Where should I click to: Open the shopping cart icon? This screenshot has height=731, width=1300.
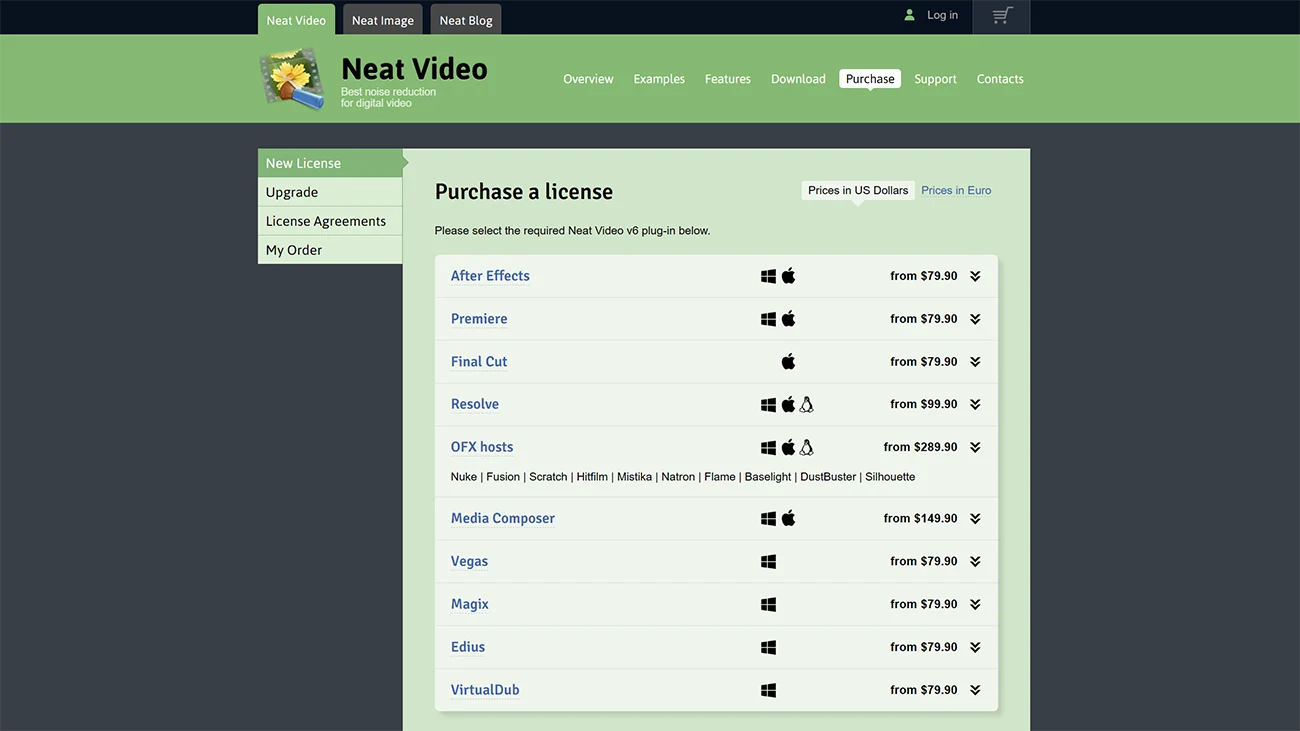1002,15
